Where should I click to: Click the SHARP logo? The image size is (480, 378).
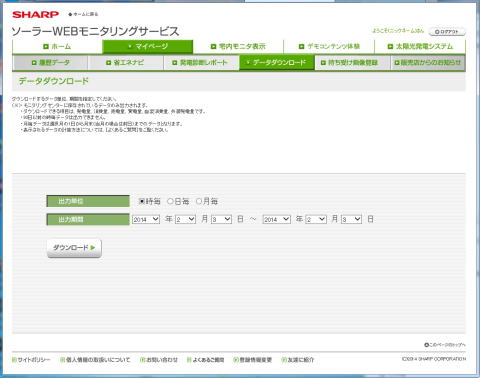(x=35, y=14)
